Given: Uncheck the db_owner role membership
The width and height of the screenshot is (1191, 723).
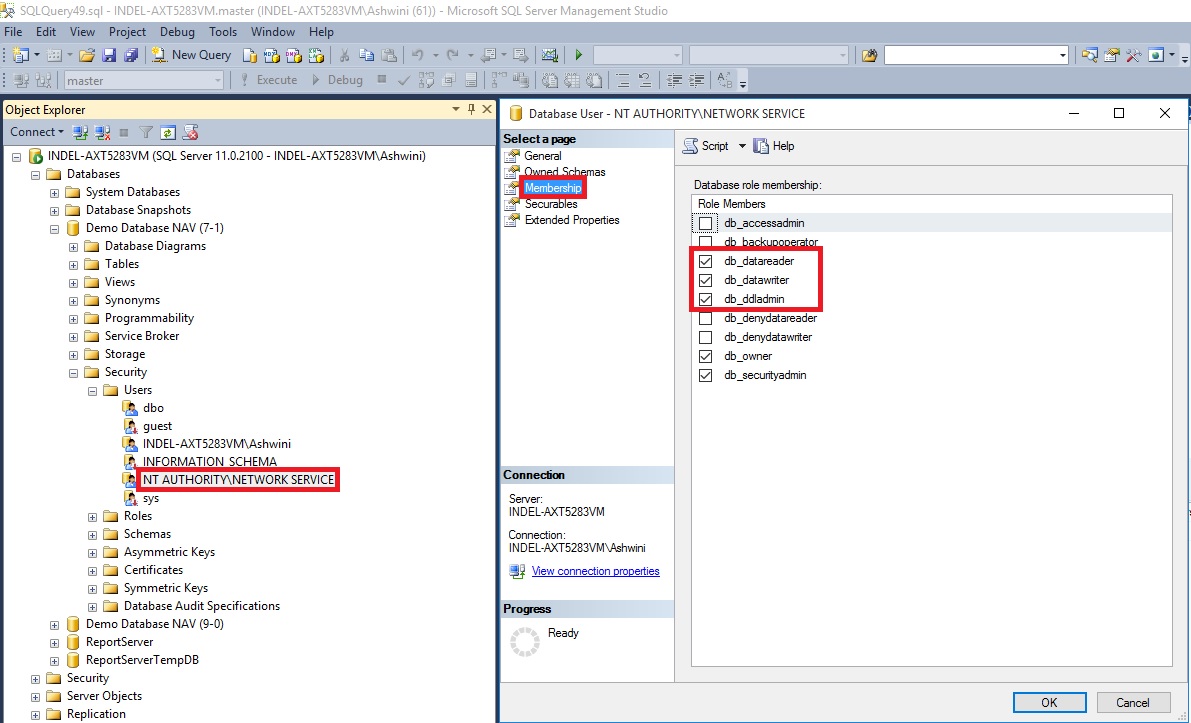Looking at the screenshot, I should (706, 356).
